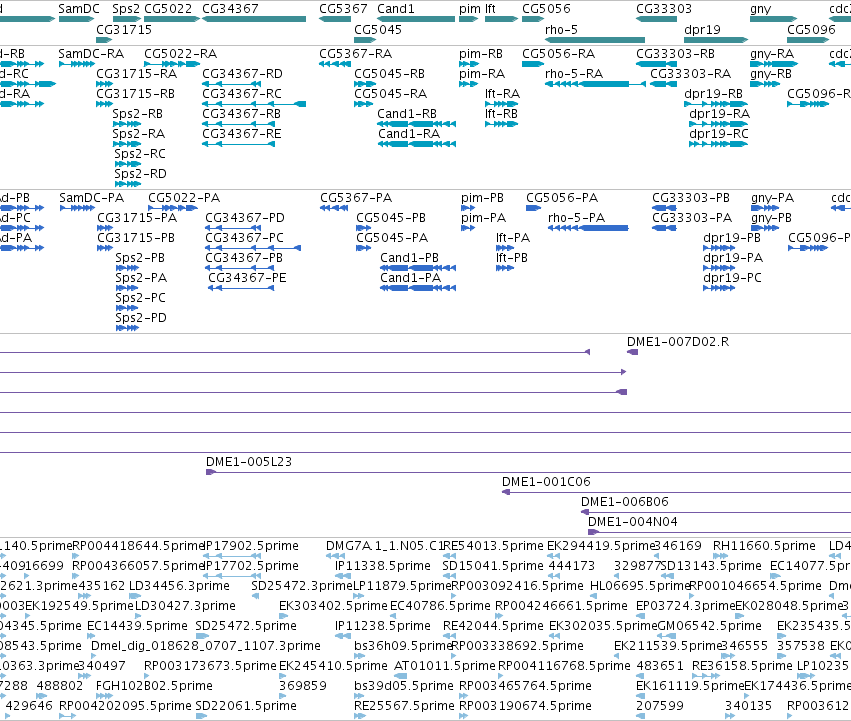Click EST LD34456.3prime
Image resolution: width=851 pixels, height=721 pixels.
coord(179,586)
